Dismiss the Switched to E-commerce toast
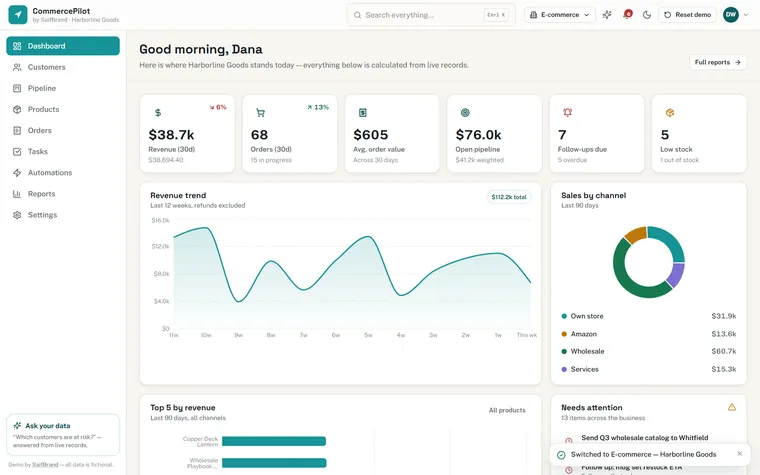 coord(739,454)
